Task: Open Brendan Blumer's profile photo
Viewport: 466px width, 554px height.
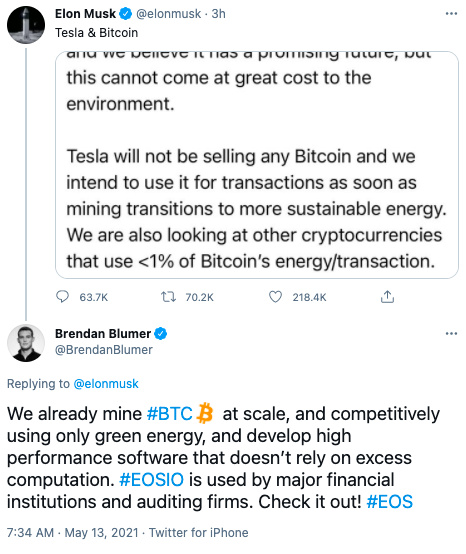Action: [26, 343]
